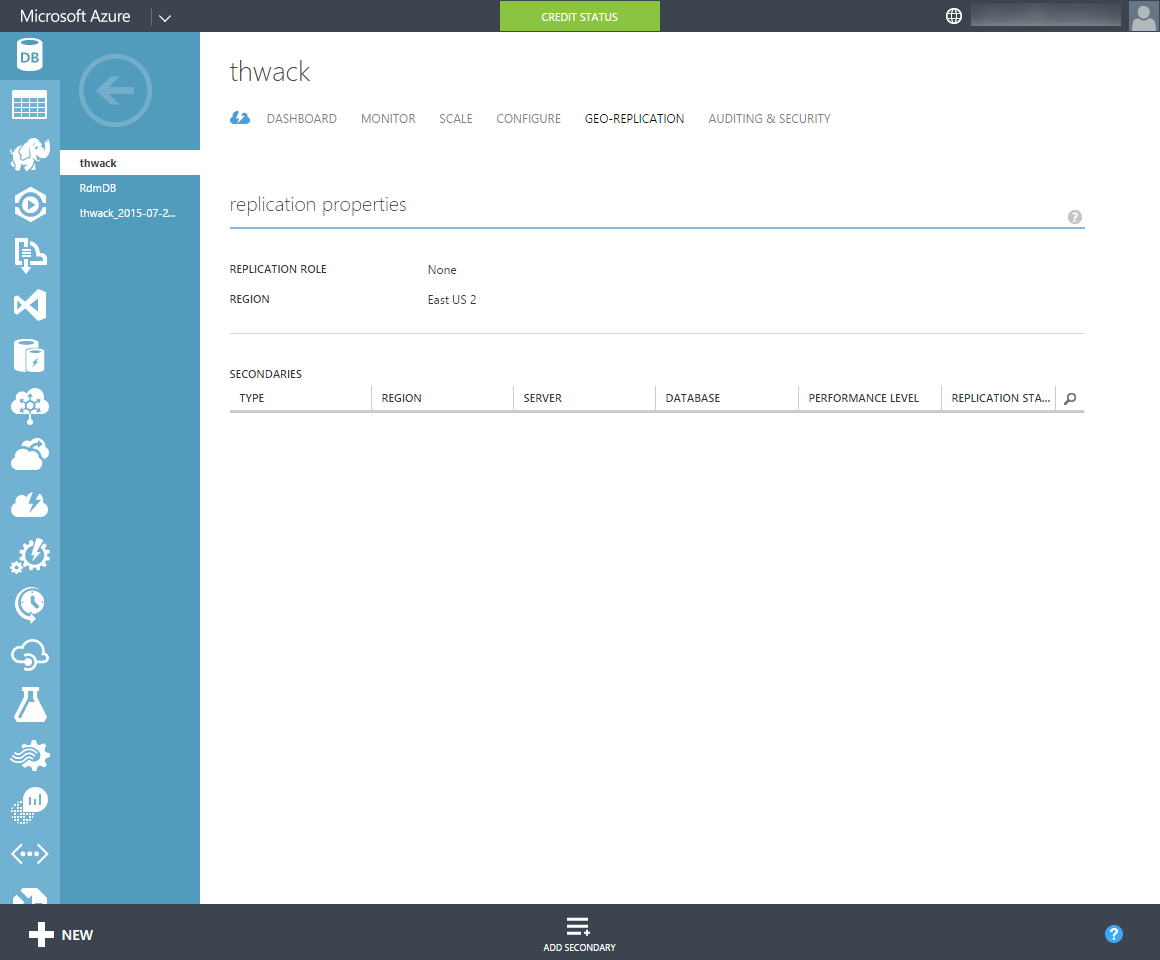1160x960 pixels.
Task: Sort by DATABASE column header
Action: tap(726, 398)
